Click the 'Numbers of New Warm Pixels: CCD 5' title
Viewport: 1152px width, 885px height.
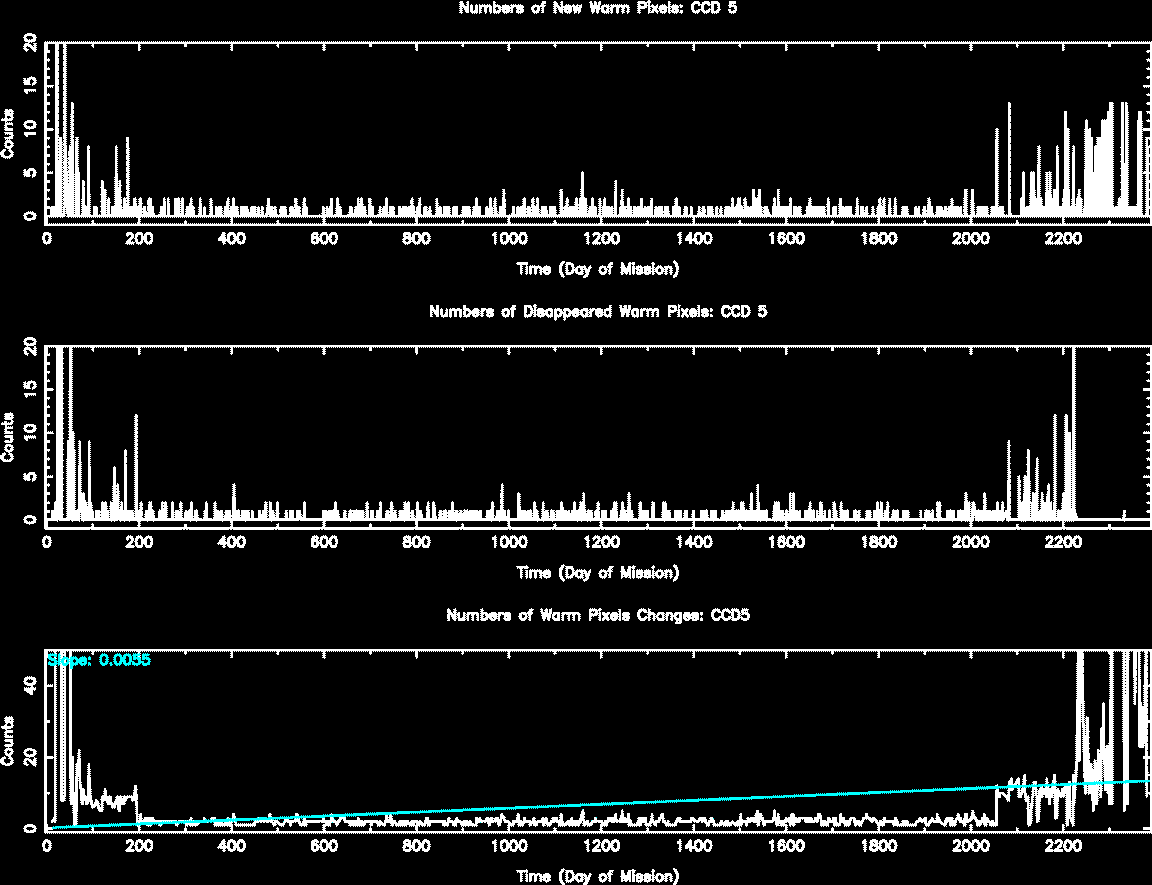pyautogui.click(x=598, y=9)
